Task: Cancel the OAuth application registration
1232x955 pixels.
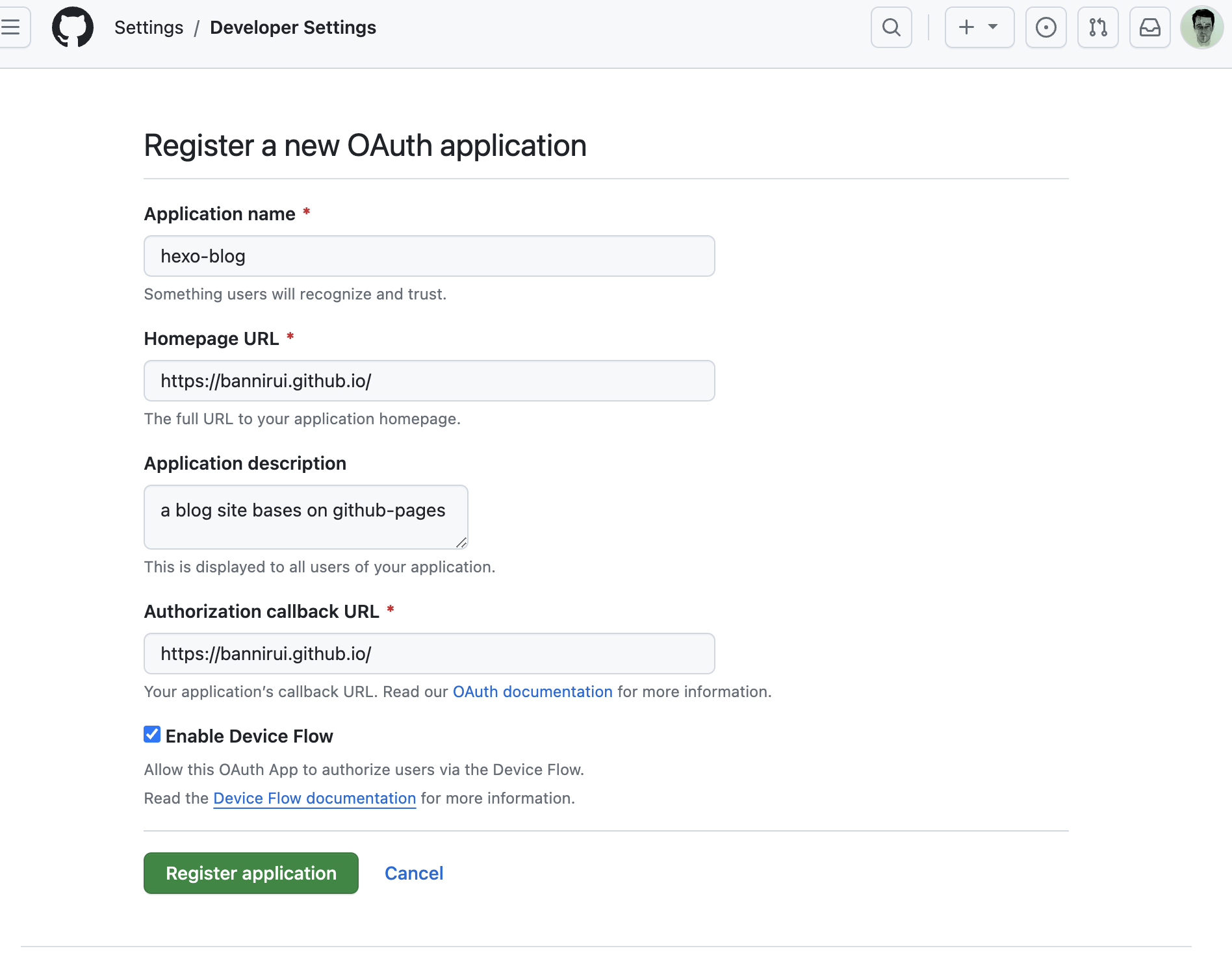Action: (414, 873)
